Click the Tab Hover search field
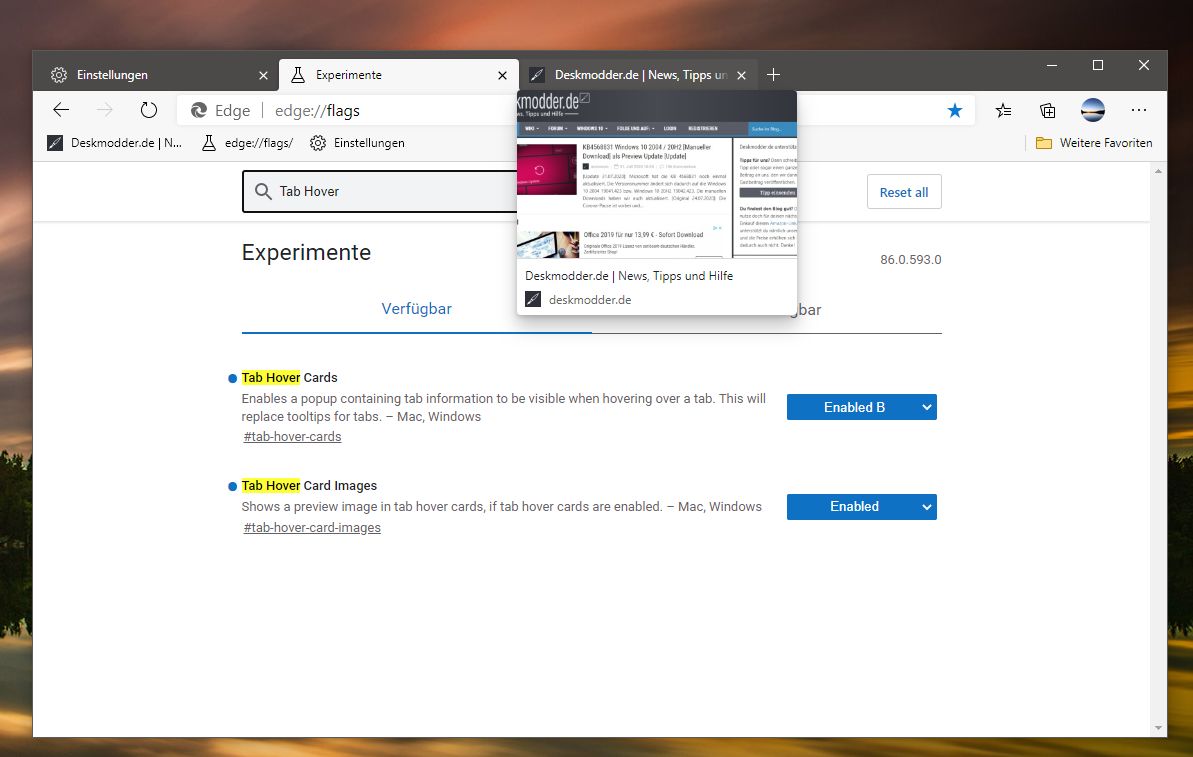Viewport: 1193px width, 757px height. (x=380, y=191)
